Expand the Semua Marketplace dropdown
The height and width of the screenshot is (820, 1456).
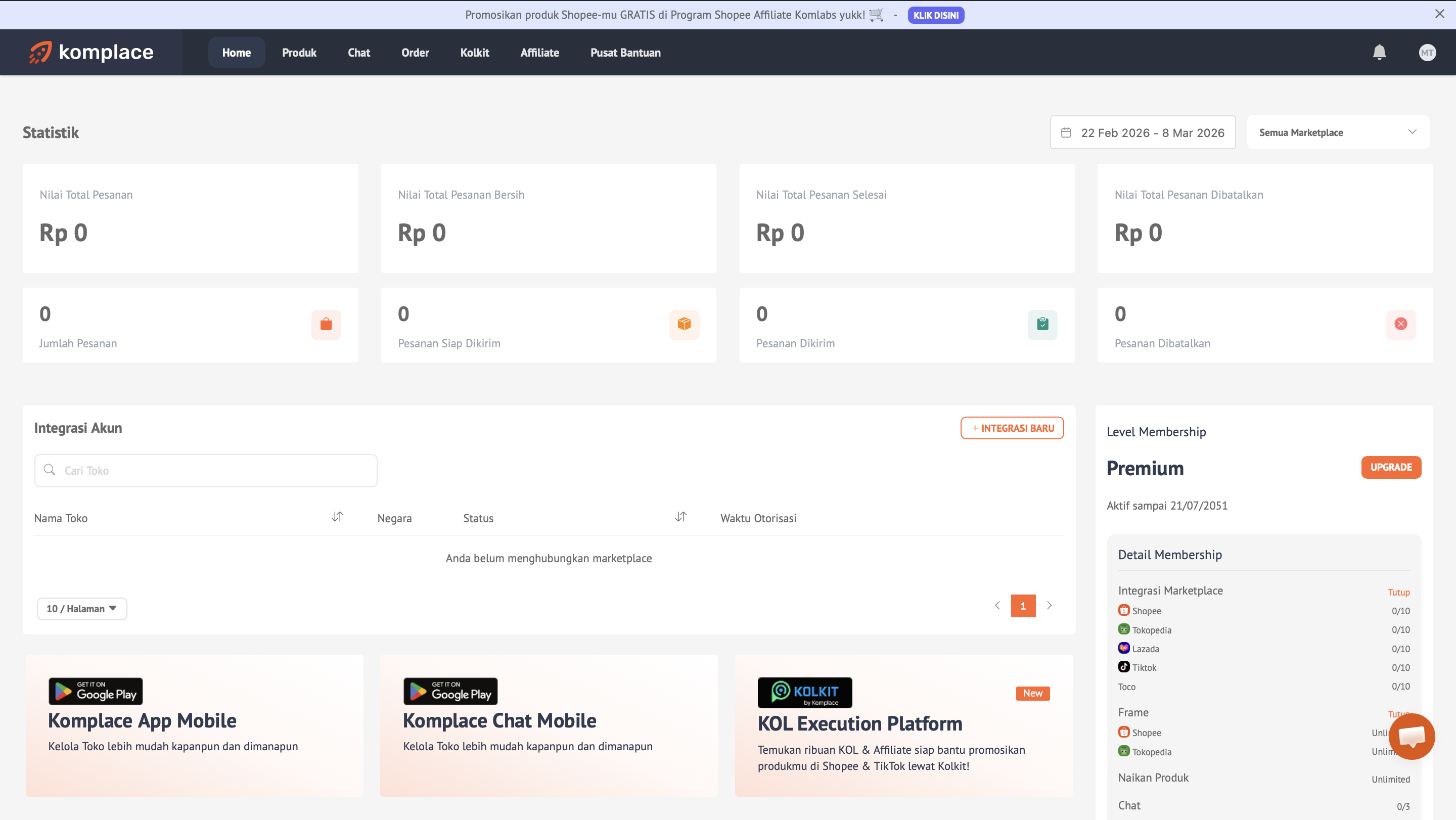point(1337,133)
